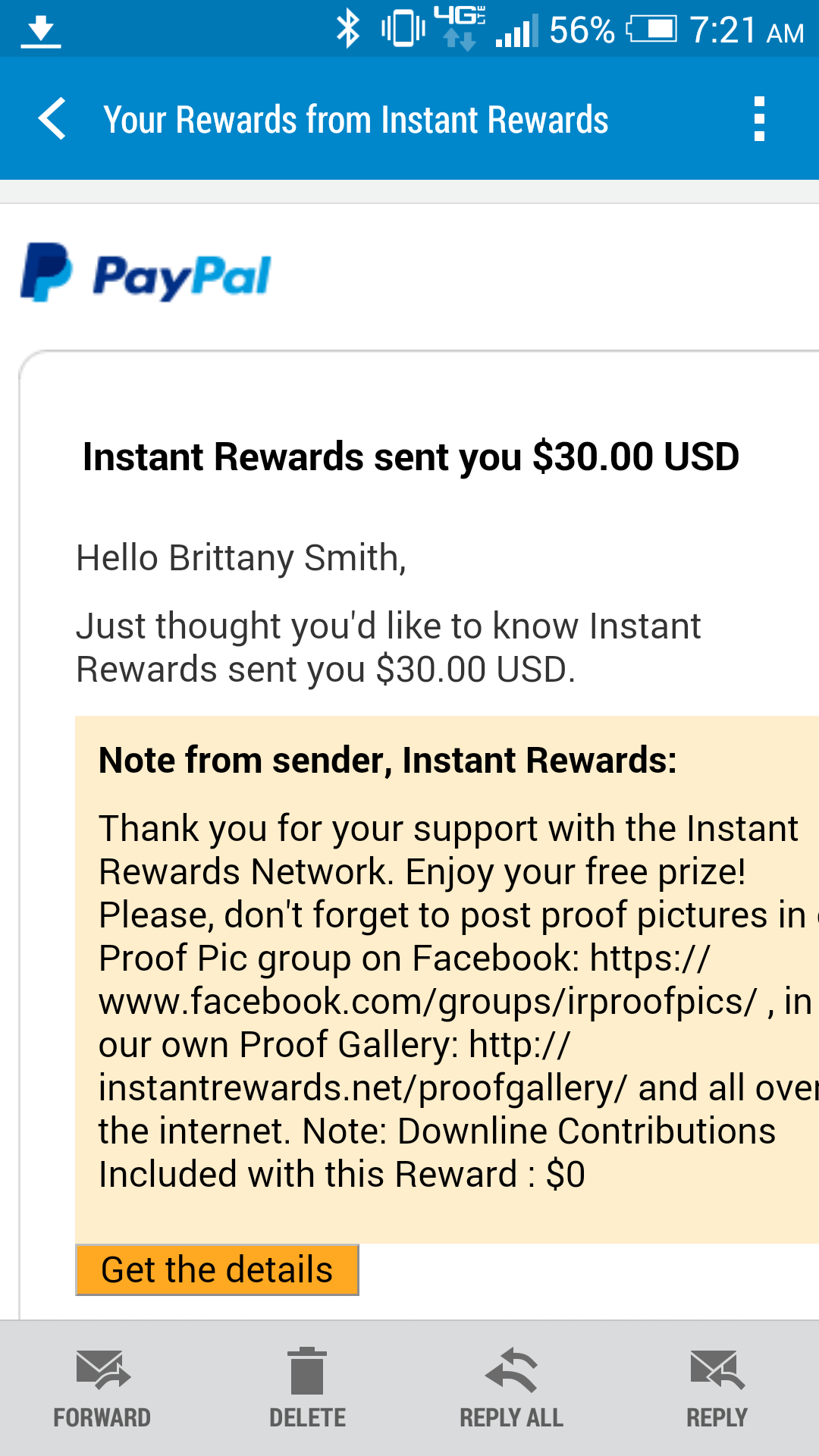The width and height of the screenshot is (819, 1456).
Task: Click the PayPal logo
Action: pos(145,274)
